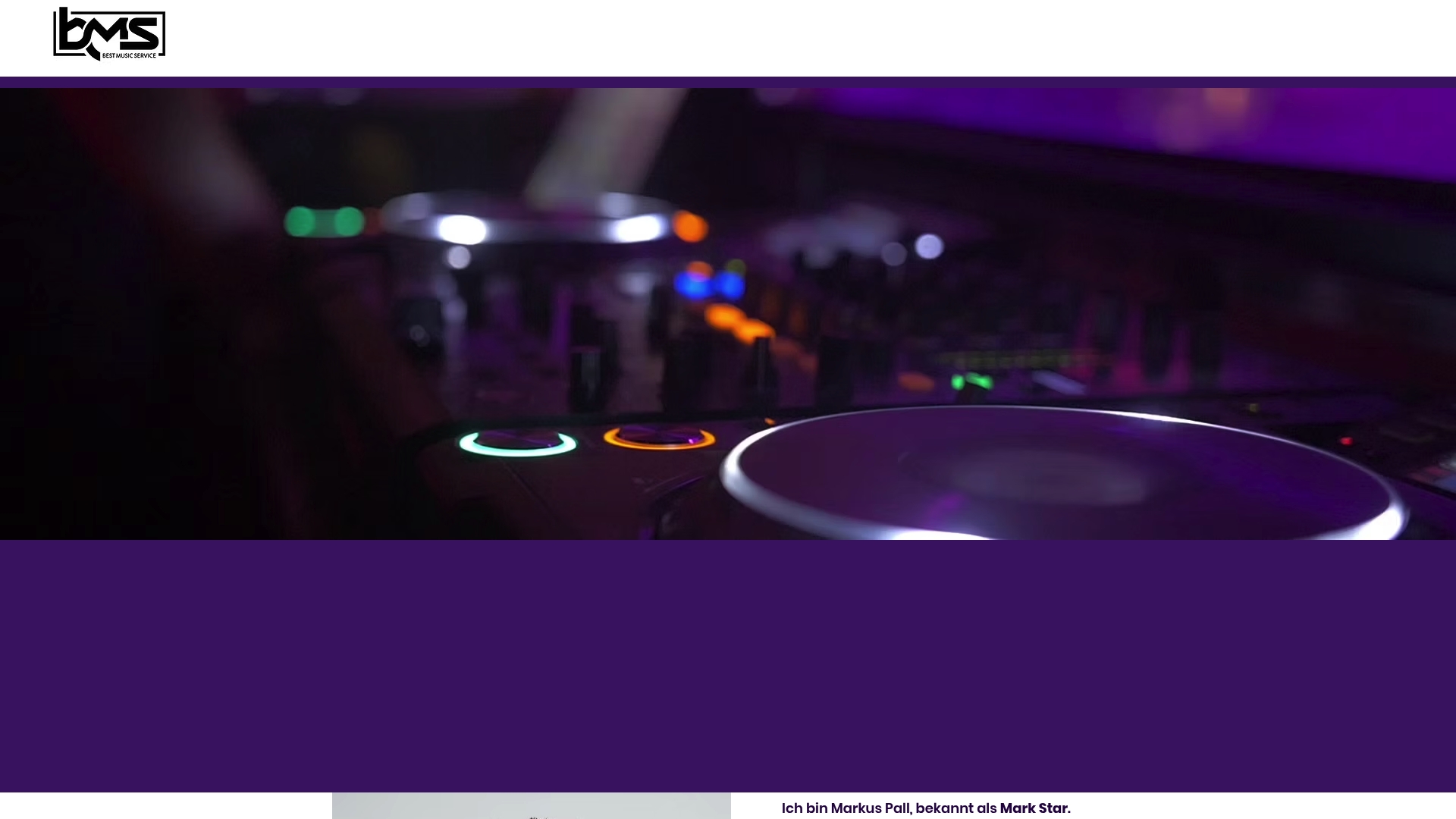Click the Best Music Service tagline text
Image resolution: width=1456 pixels, height=819 pixels.
(x=130, y=55)
